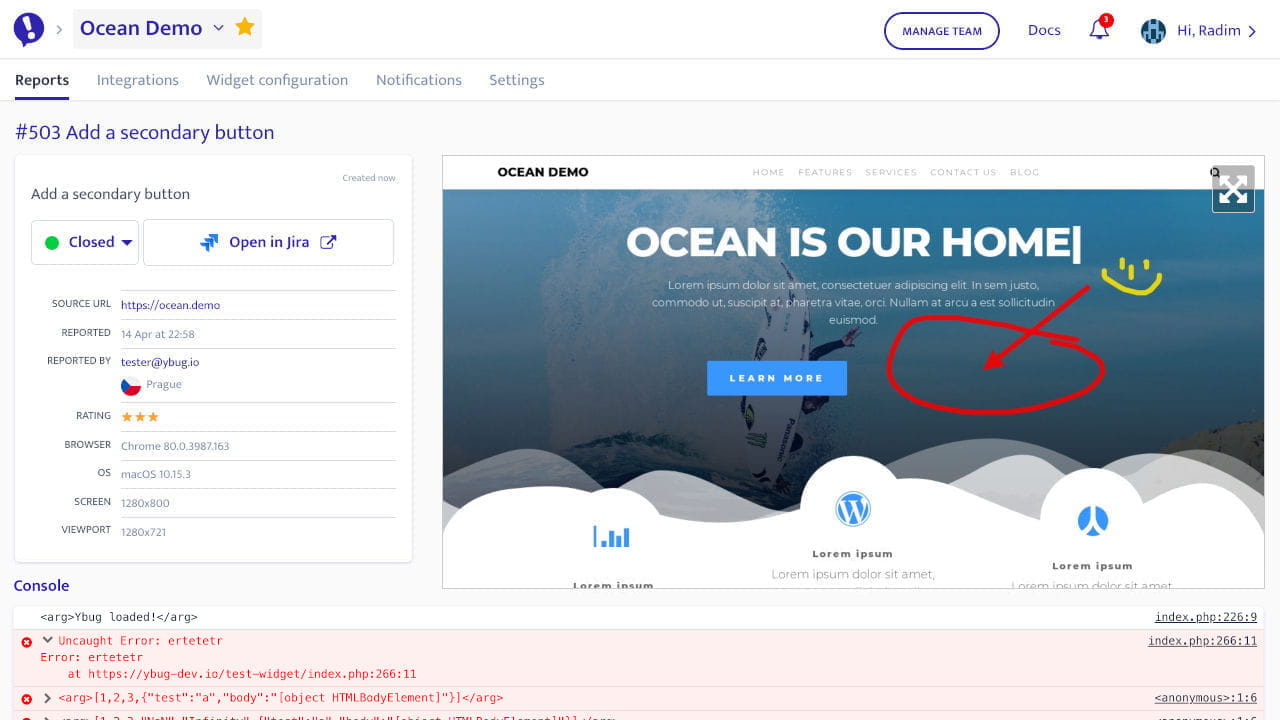Click CONTACT US in the screenshot's nav

pyautogui.click(x=963, y=172)
